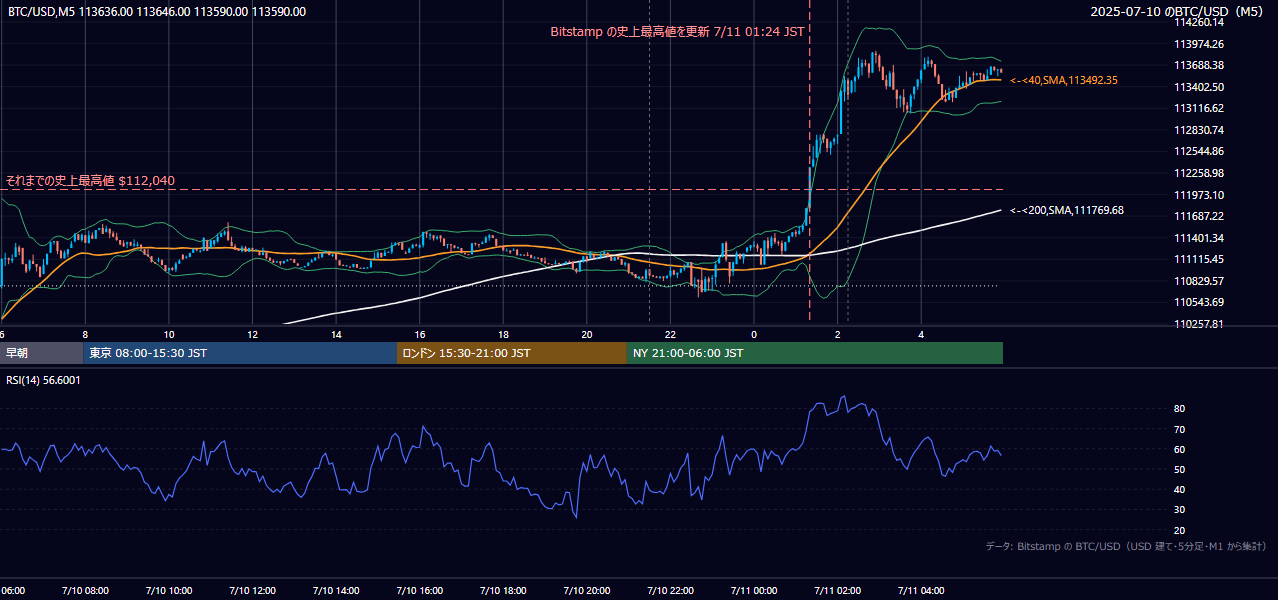
Task: Click the BTC/USD,M5 OHLC header text
Action: coord(157,12)
